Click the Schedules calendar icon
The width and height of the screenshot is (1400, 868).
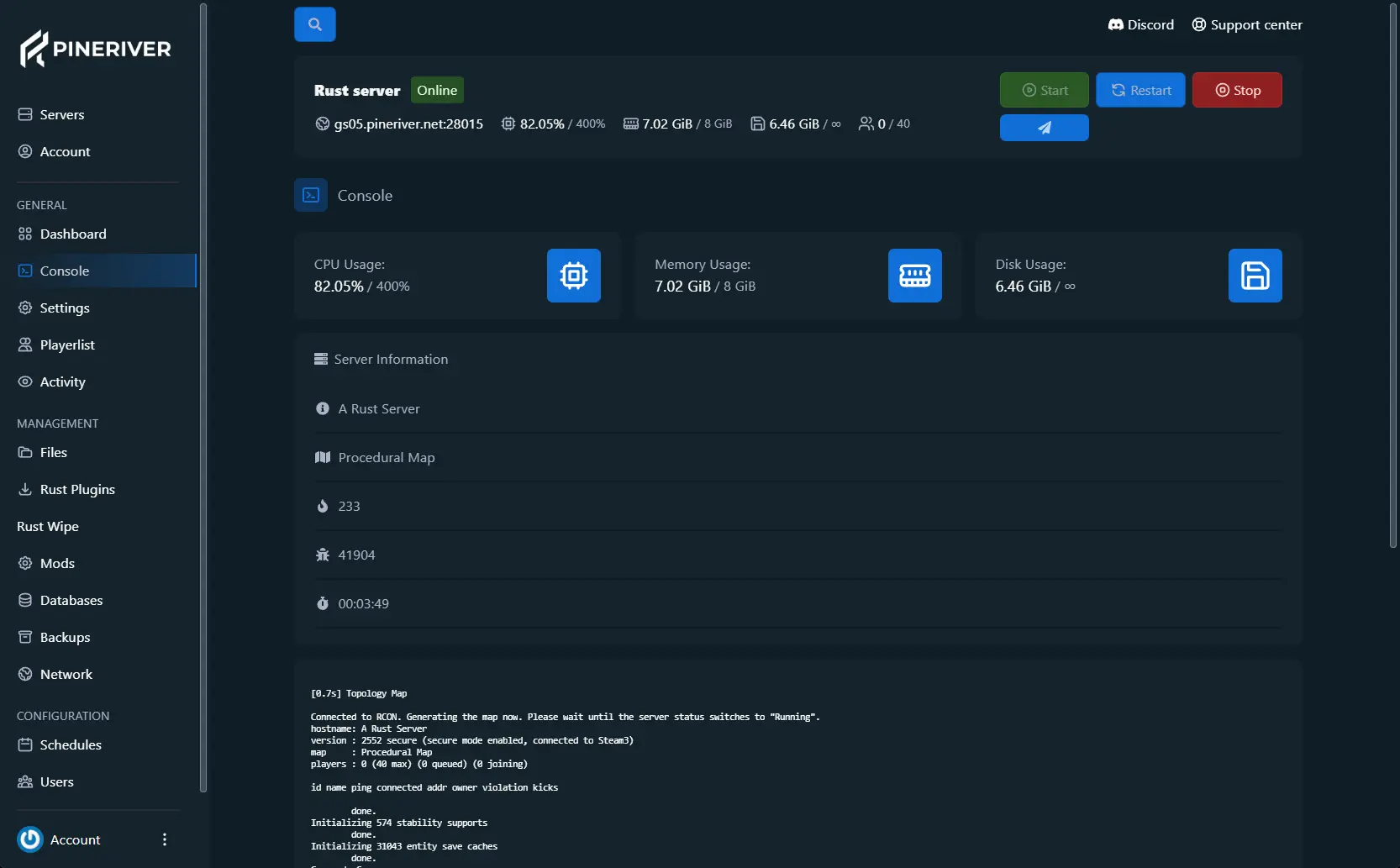[x=25, y=744]
